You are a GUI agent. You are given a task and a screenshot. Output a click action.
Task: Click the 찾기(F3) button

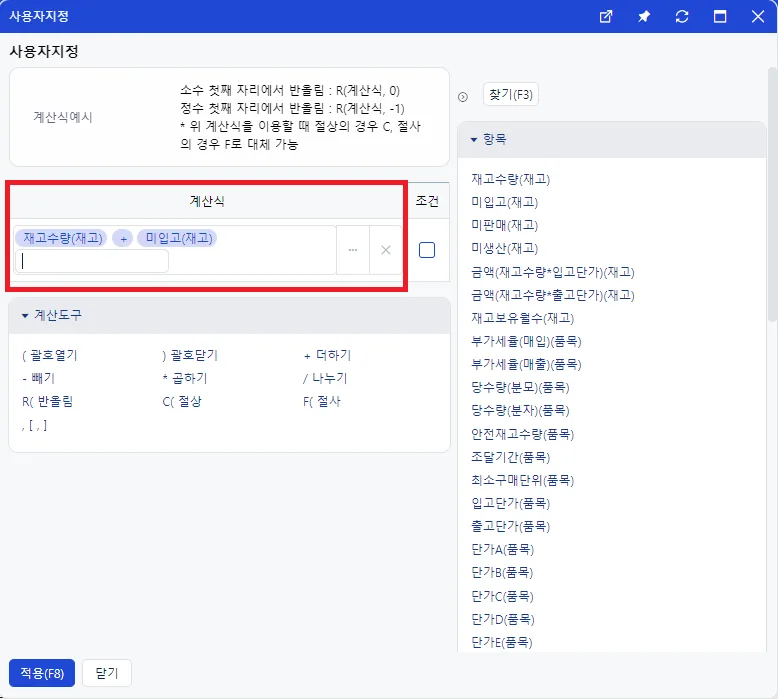tap(511, 94)
